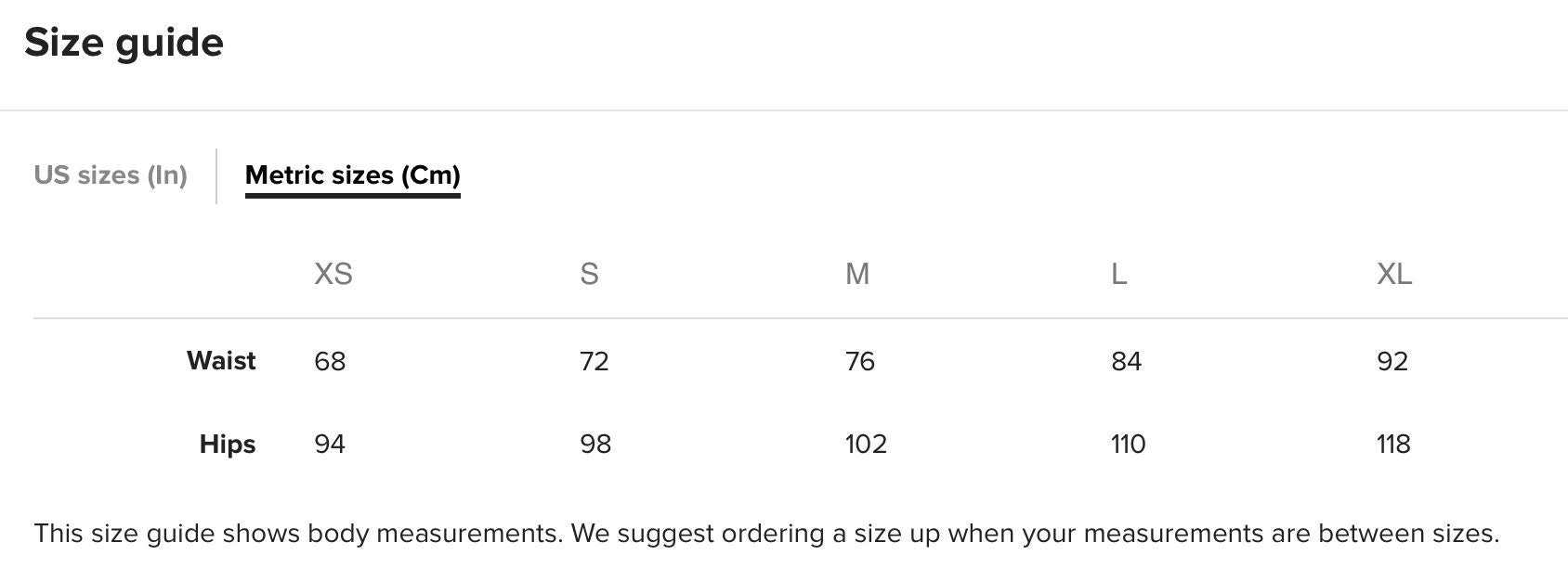The height and width of the screenshot is (568, 1568).
Task: Click the XS hips value 94
Action: [330, 444]
